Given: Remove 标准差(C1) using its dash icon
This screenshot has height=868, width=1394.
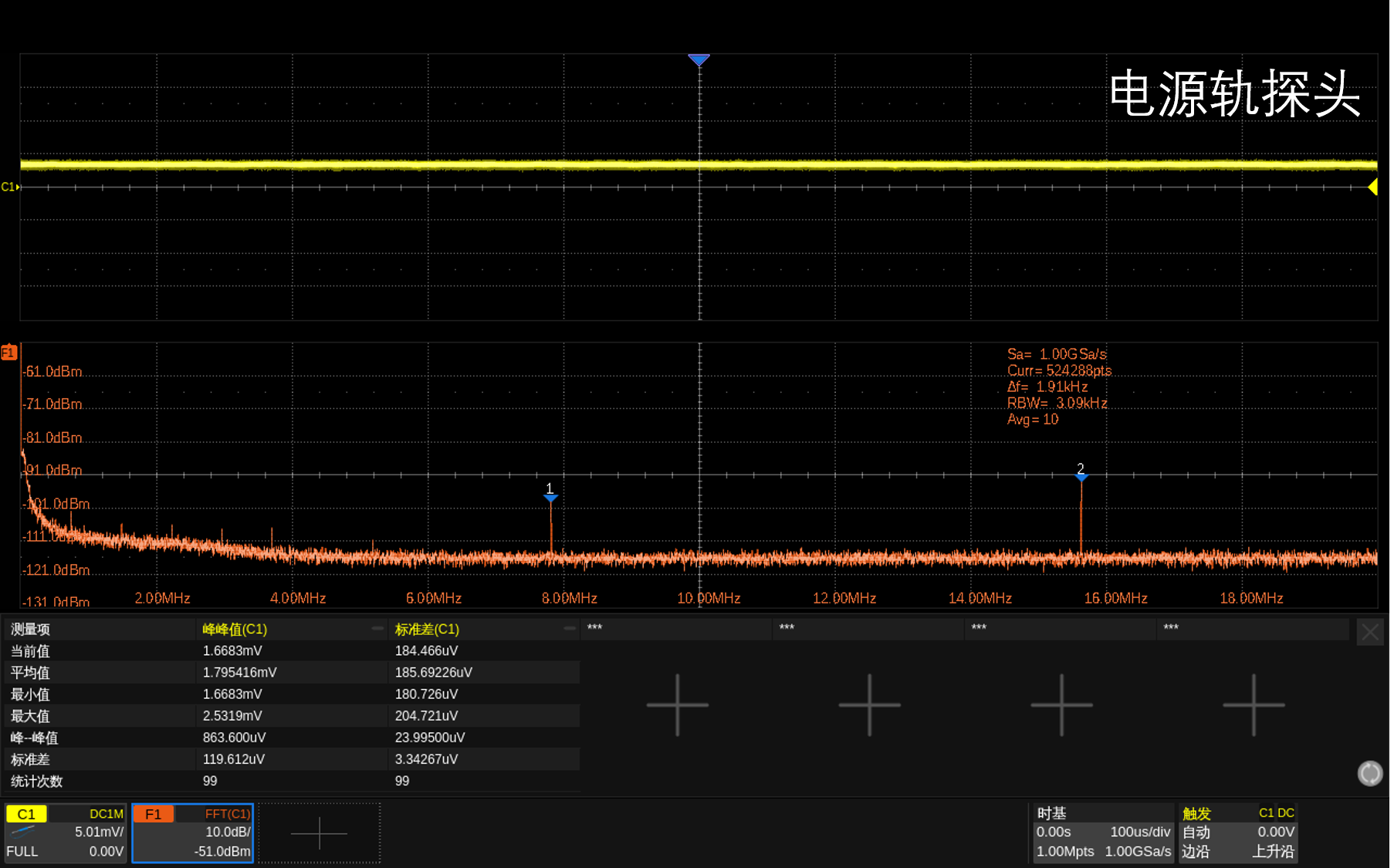Looking at the screenshot, I should [x=570, y=629].
